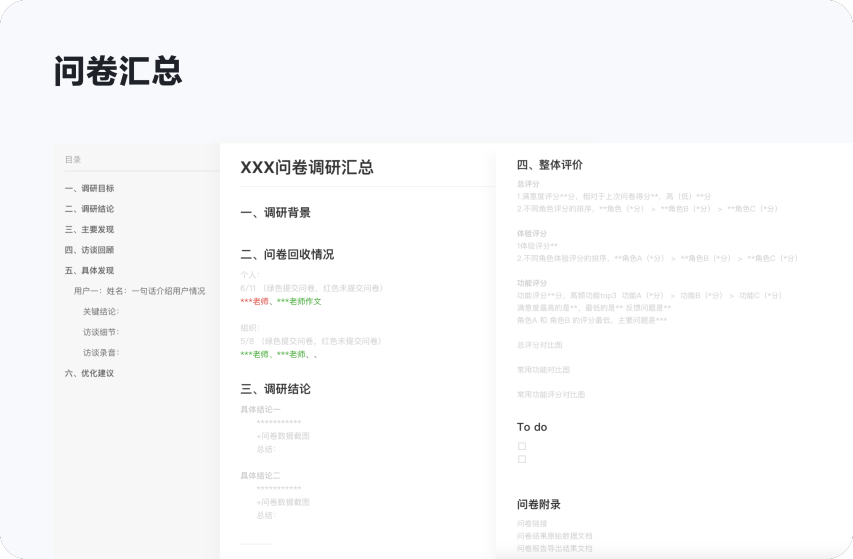Viewport: 853px width, 559px height.
Task: Click the To do heading
Action: (x=532, y=427)
